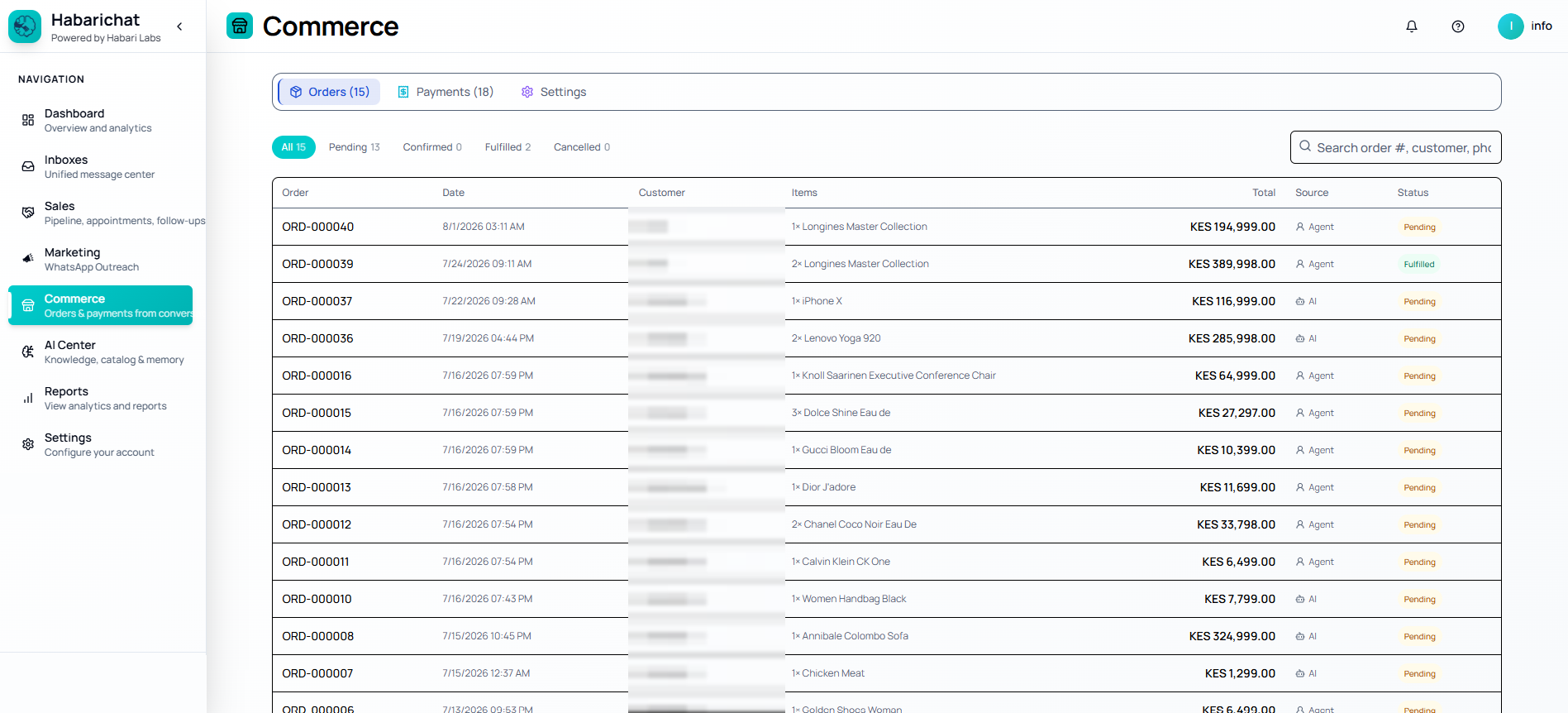Viewport: 1568px width, 713px height.
Task: Click the Settings tab gear icon
Action: pos(527,92)
